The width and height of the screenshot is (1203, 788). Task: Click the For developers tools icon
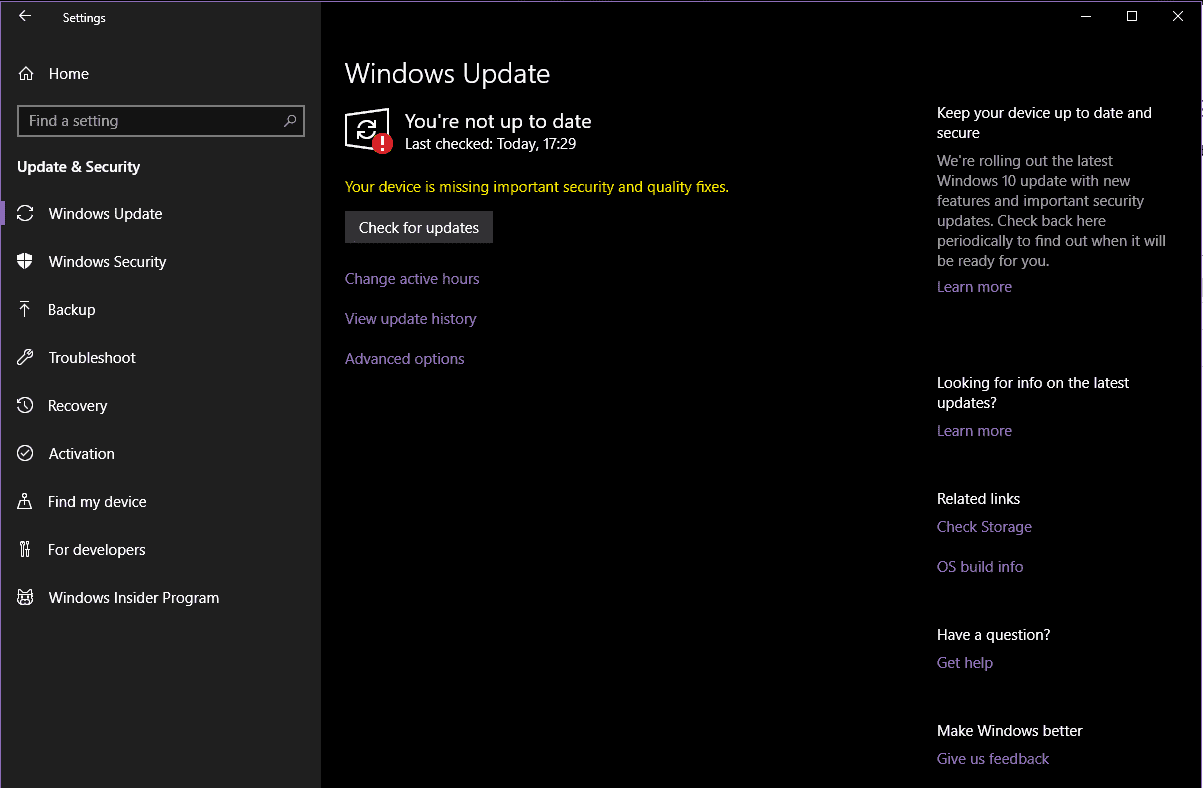point(26,549)
